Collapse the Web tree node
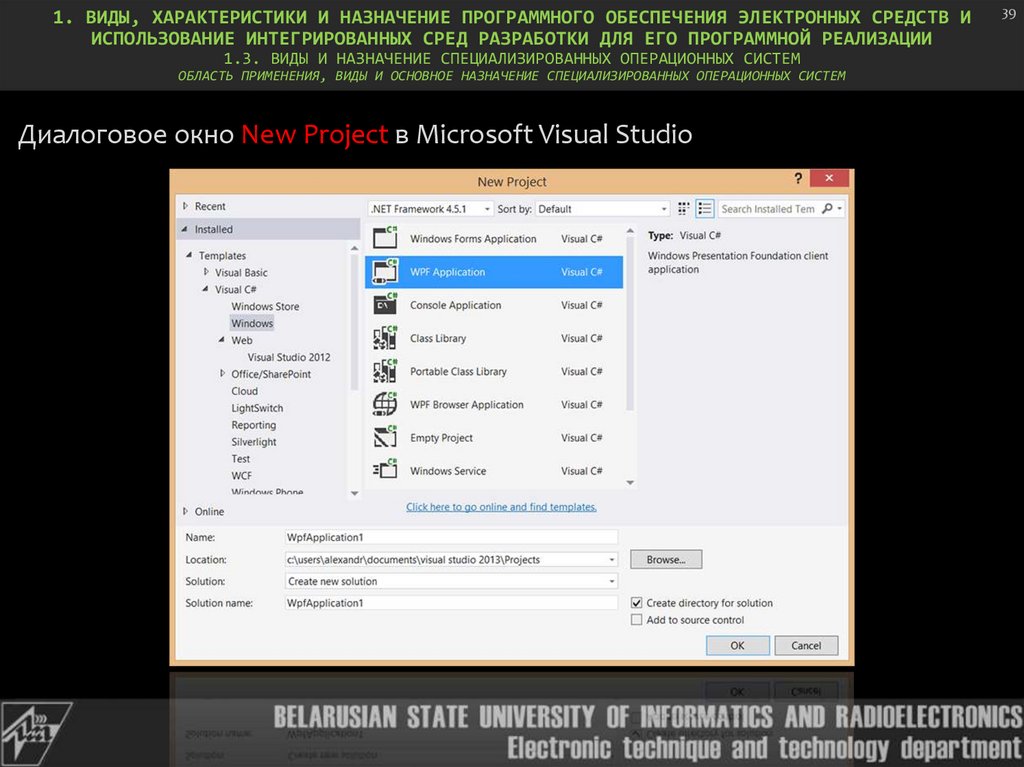 221,340
